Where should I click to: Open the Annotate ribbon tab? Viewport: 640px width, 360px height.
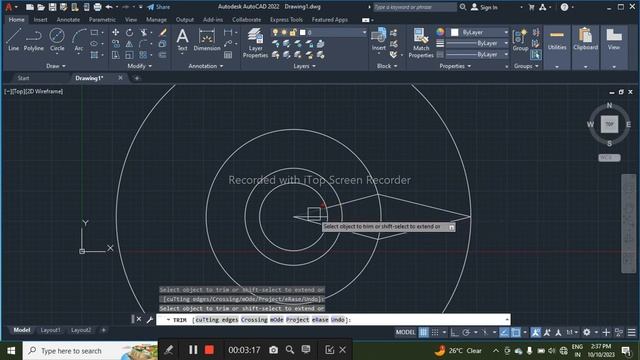tap(68, 20)
